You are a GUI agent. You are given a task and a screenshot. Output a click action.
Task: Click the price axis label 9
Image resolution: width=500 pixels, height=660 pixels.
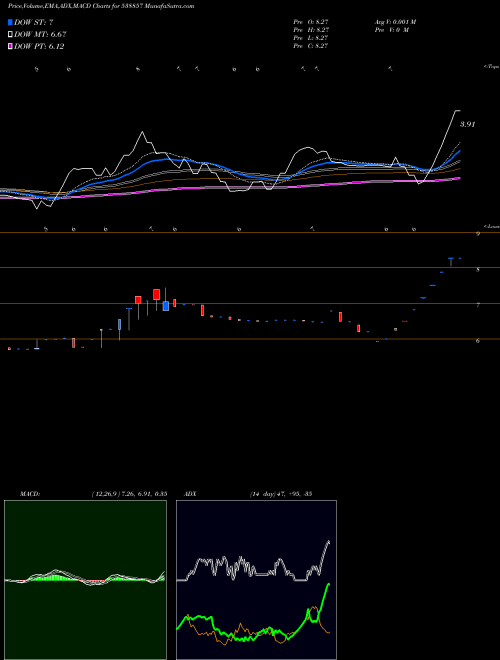coord(478,234)
